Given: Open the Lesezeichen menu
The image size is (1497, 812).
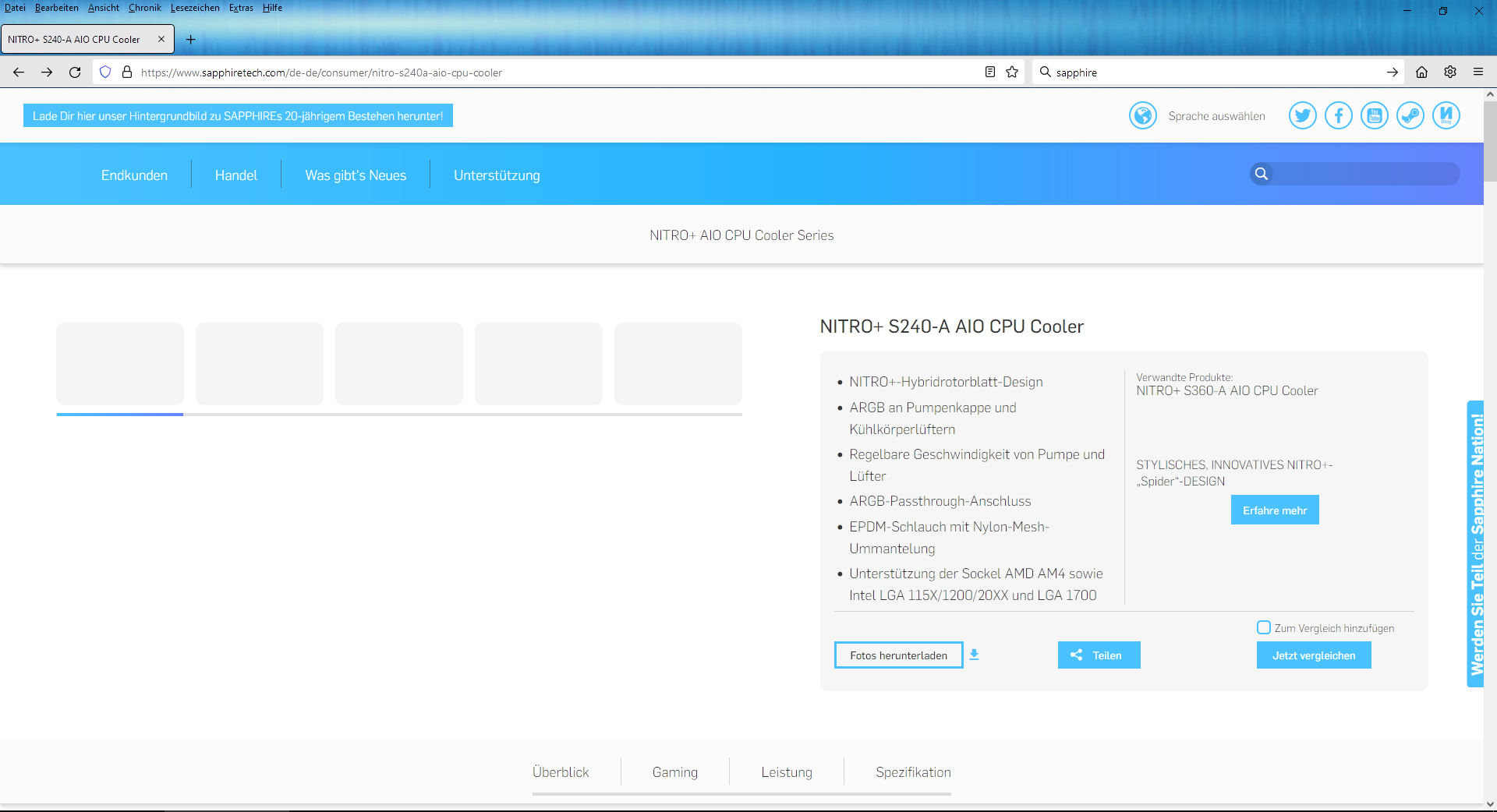Looking at the screenshot, I should point(195,8).
